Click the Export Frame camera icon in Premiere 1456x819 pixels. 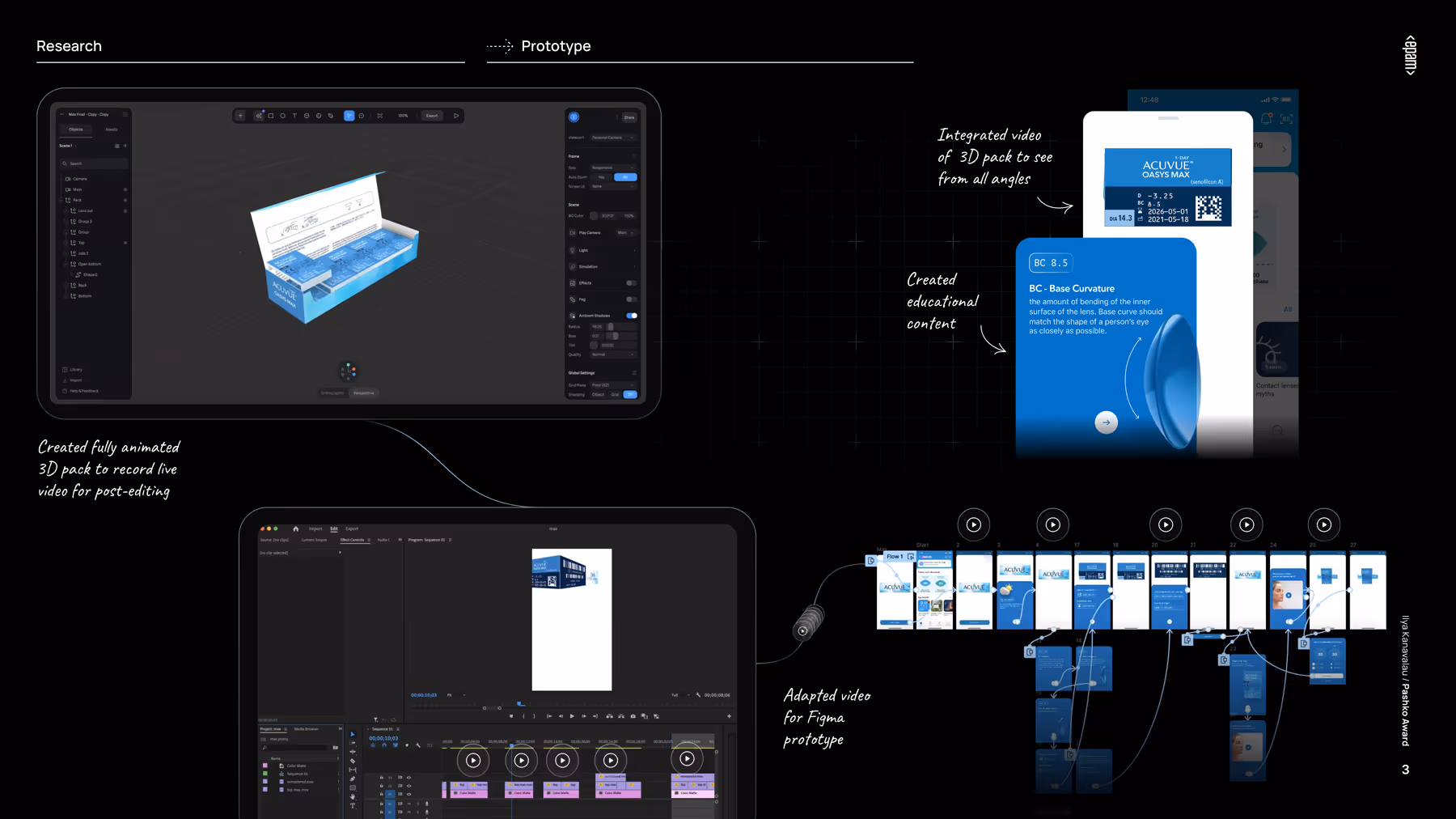pyautogui.click(x=633, y=716)
